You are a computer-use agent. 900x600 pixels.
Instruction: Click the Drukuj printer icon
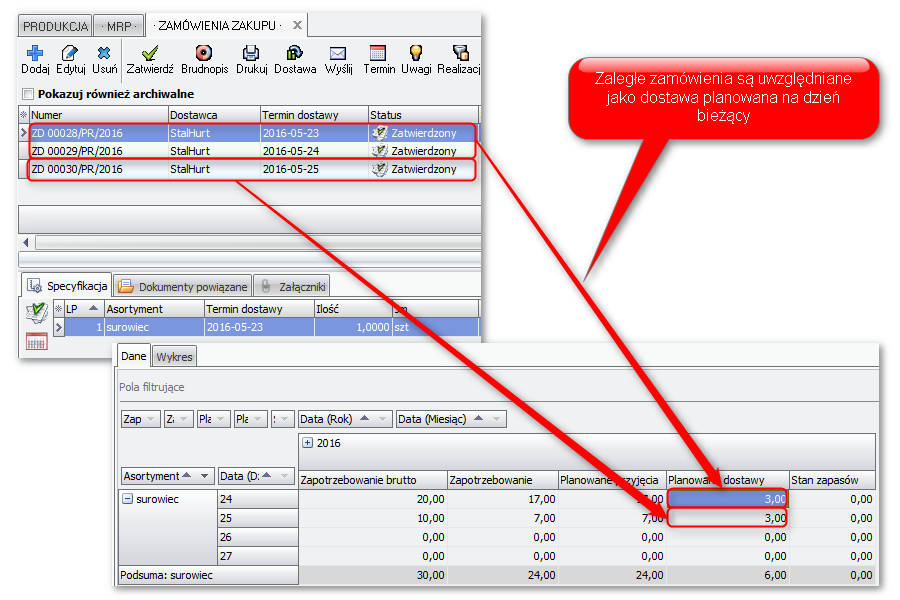pyautogui.click(x=251, y=53)
